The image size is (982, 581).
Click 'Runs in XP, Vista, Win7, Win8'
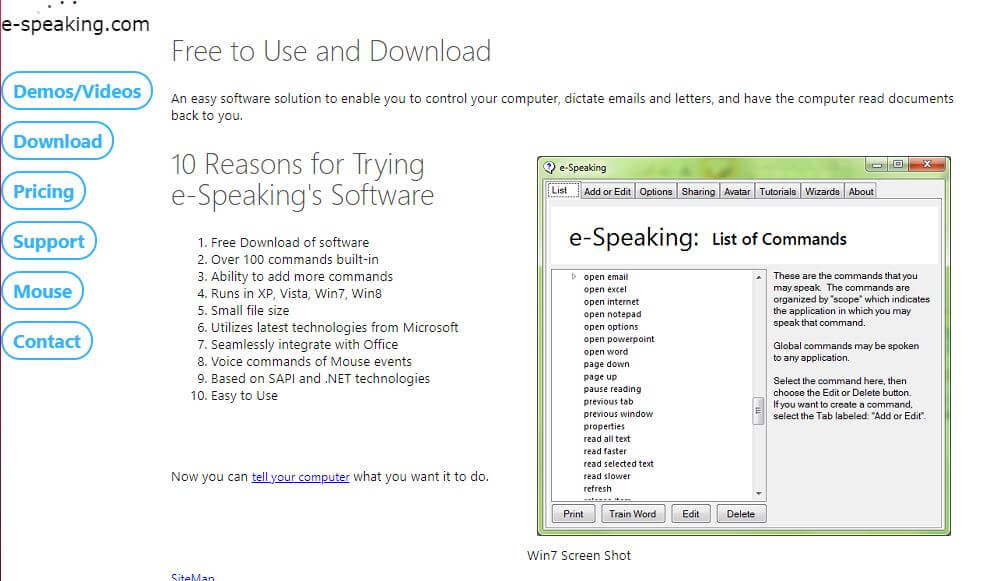tap(296, 293)
